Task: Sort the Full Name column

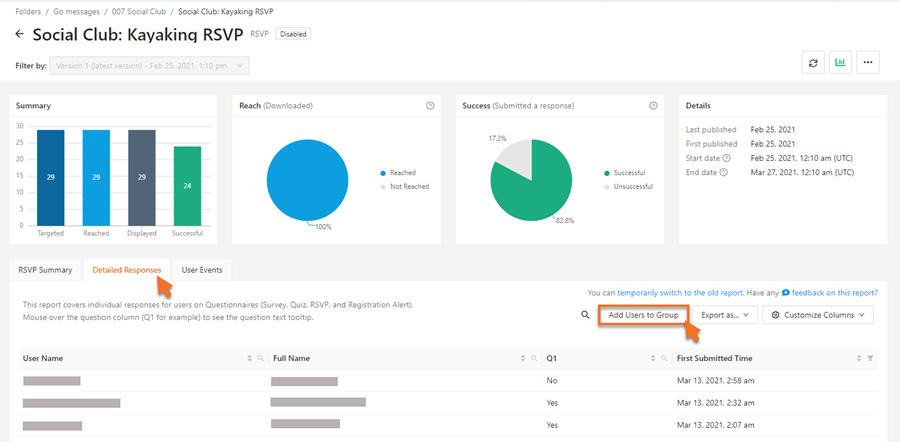Action: point(523,358)
